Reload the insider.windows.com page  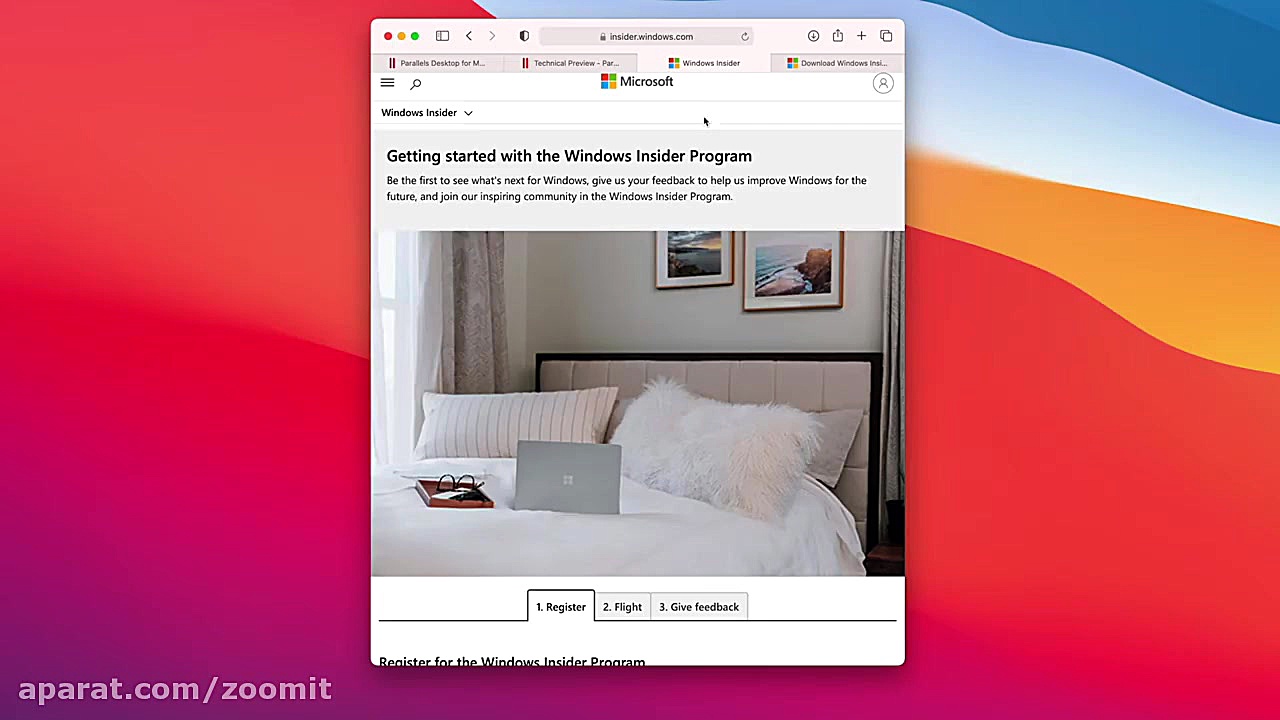click(745, 37)
